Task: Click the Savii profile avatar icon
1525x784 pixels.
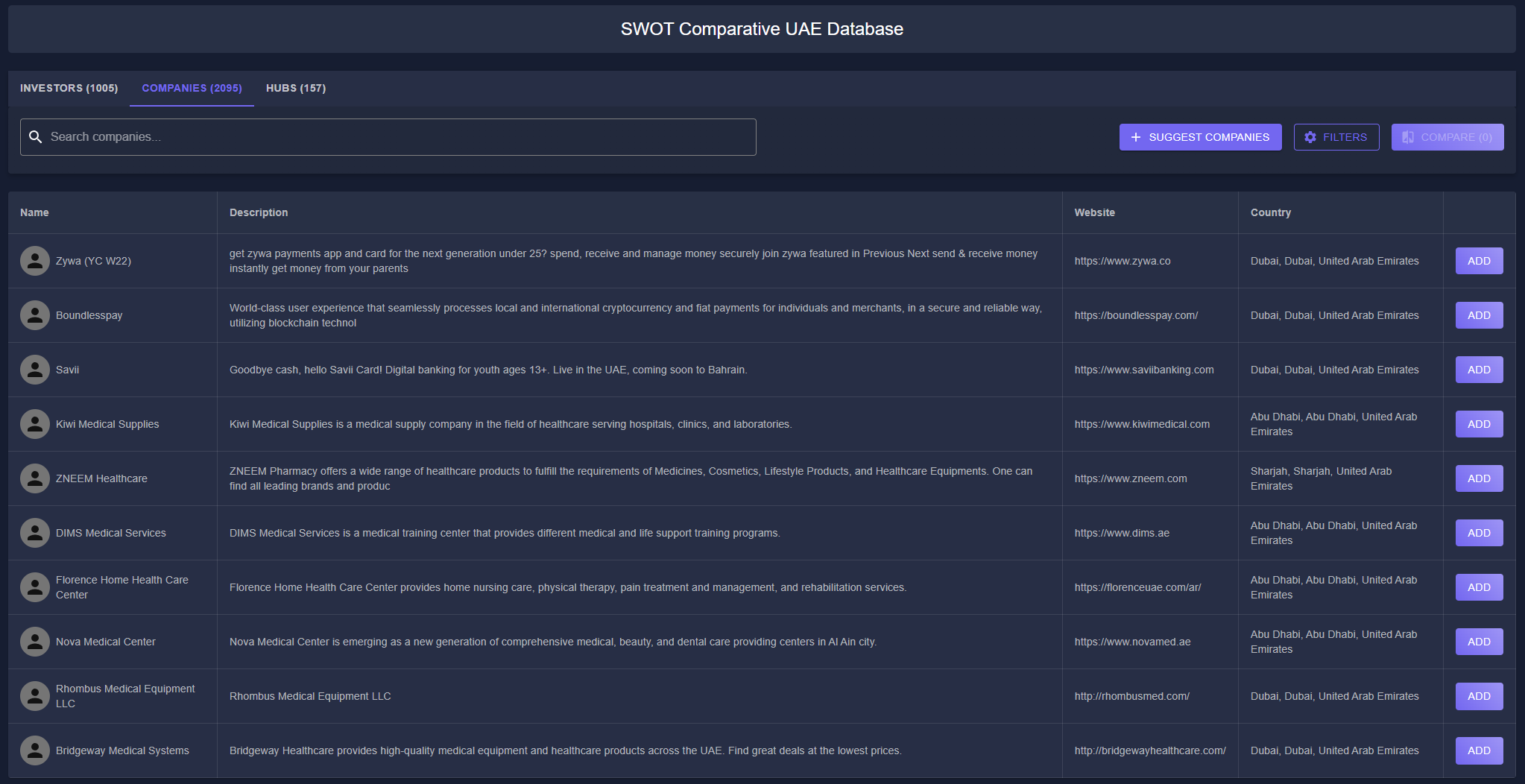Action: pos(35,370)
